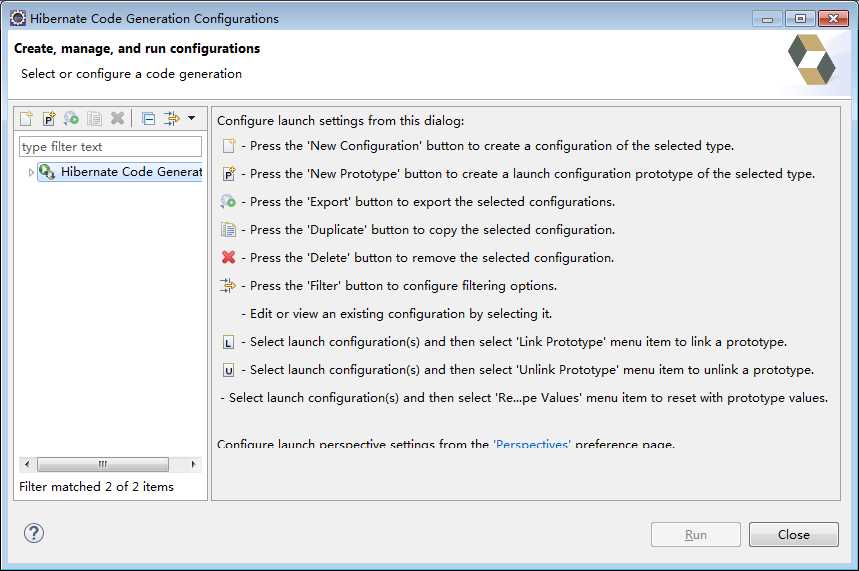Open the 'Perspectives' preference page link
Viewport: 859px width, 571px height.
point(532,444)
